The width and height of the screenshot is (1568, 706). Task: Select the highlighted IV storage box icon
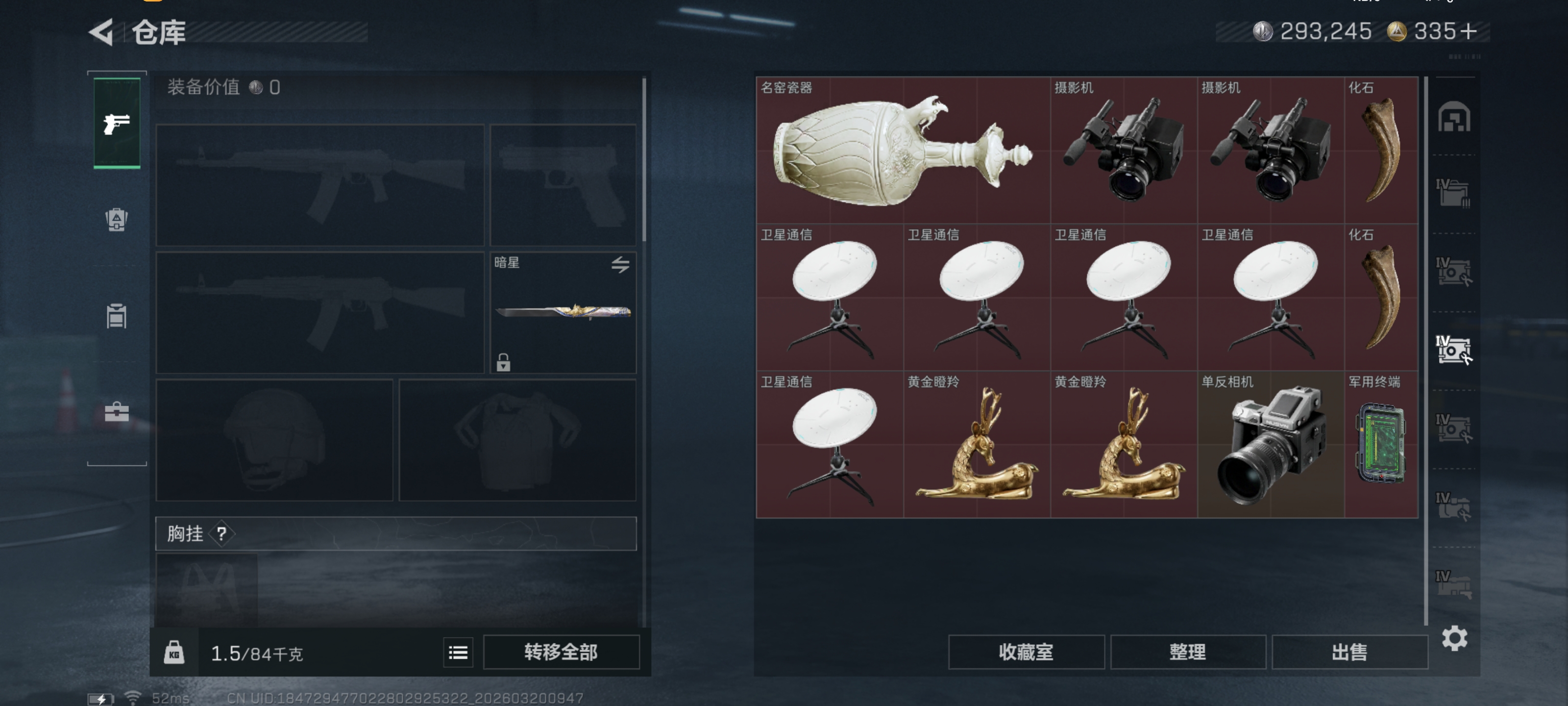(1453, 350)
